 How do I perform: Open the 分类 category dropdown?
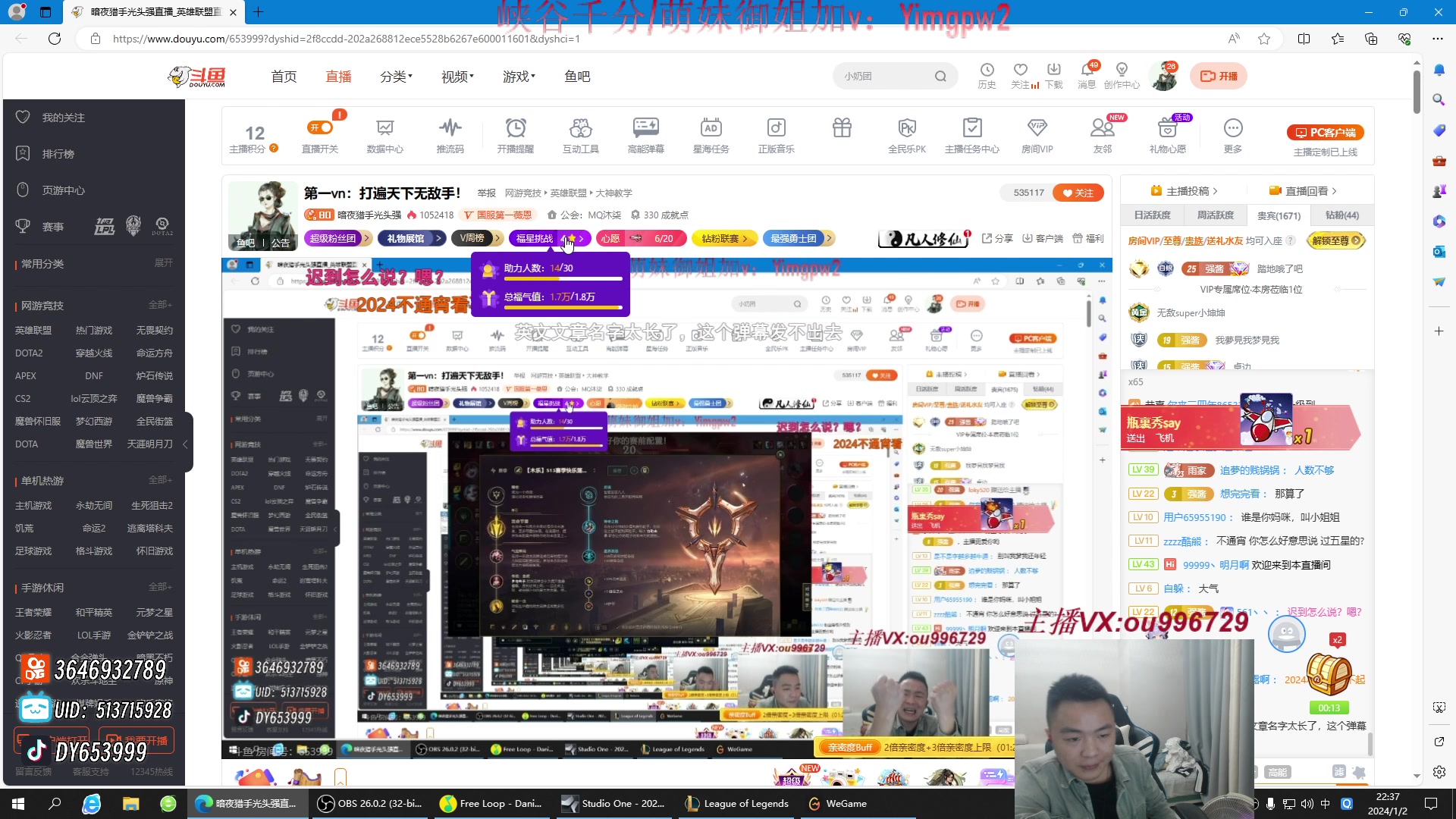pos(395,76)
